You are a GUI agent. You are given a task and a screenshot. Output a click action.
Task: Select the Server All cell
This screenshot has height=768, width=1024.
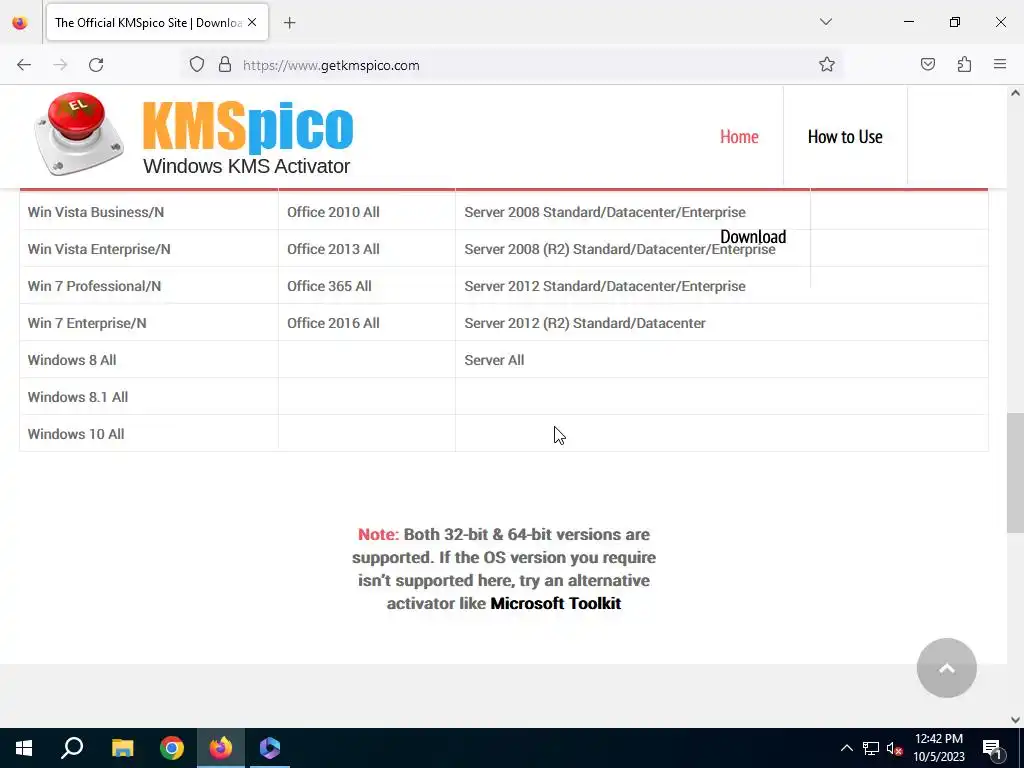pyautogui.click(x=722, y=360)
